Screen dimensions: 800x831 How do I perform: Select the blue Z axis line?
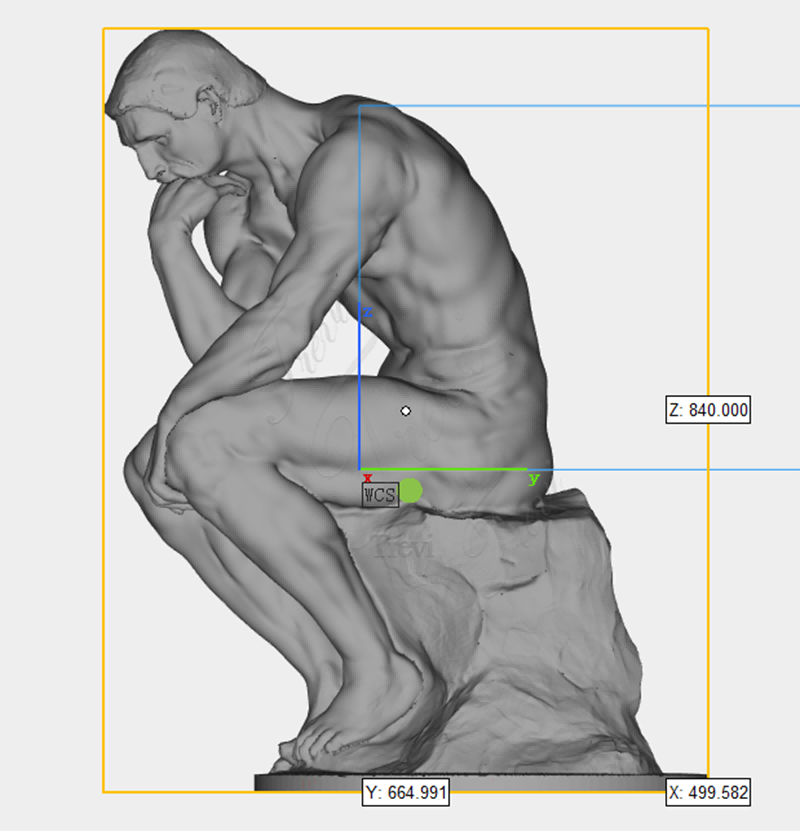[360, 386]
